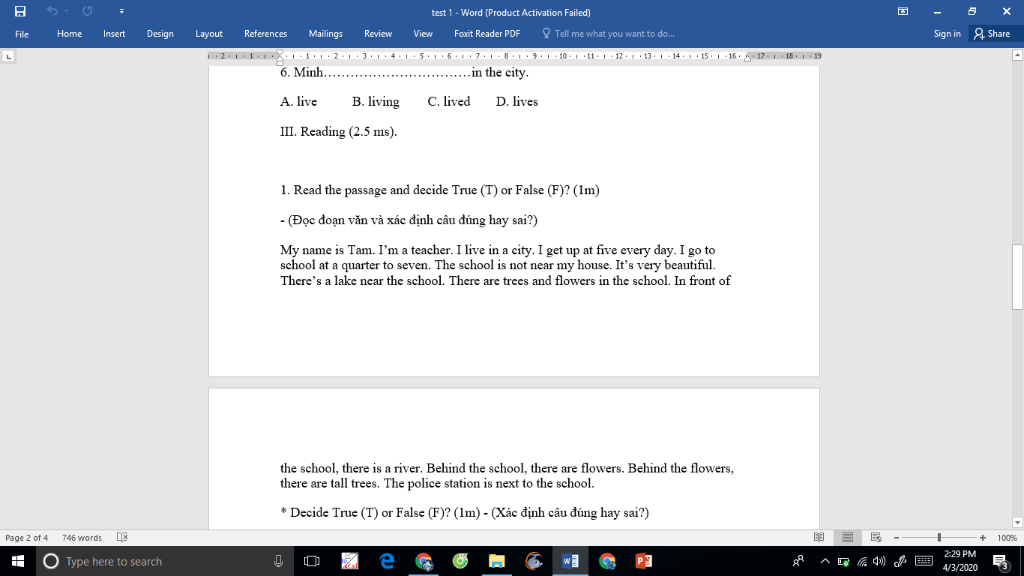Click the answer option 'C. lived'
This screenshot has width=1024, height=576.
coord(449,102)
